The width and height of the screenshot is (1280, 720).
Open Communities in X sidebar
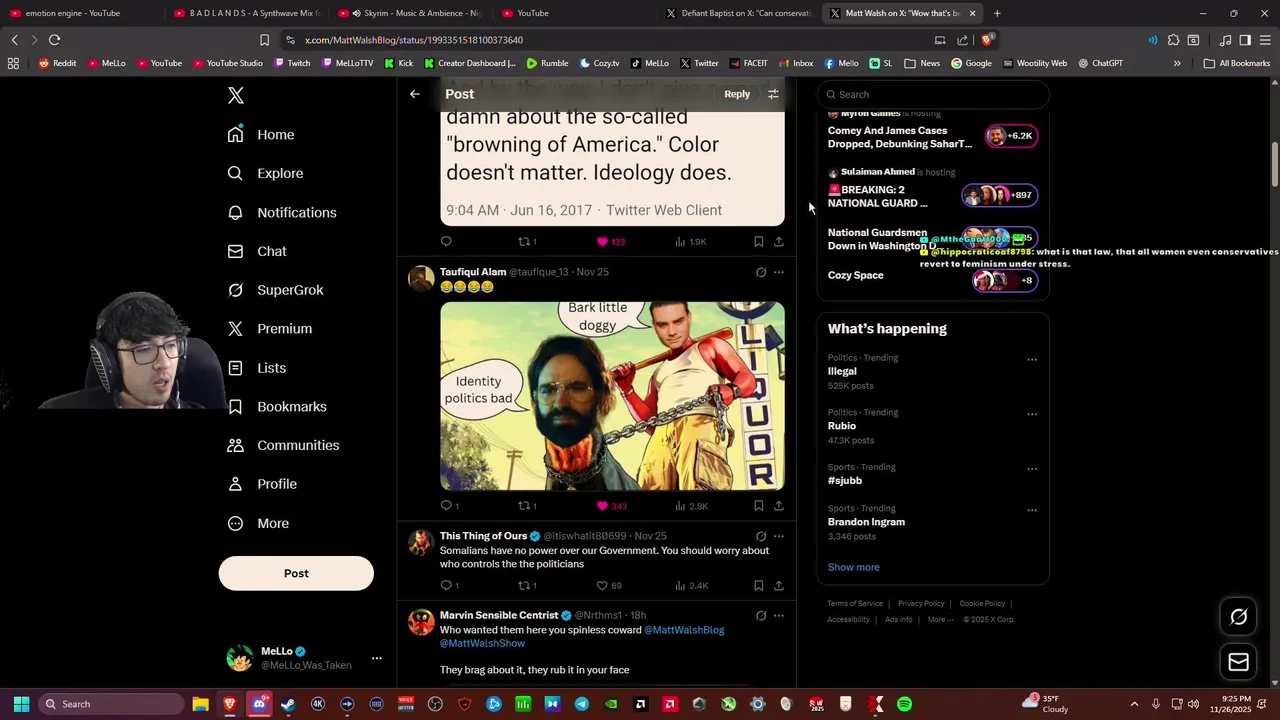[283, 445]
